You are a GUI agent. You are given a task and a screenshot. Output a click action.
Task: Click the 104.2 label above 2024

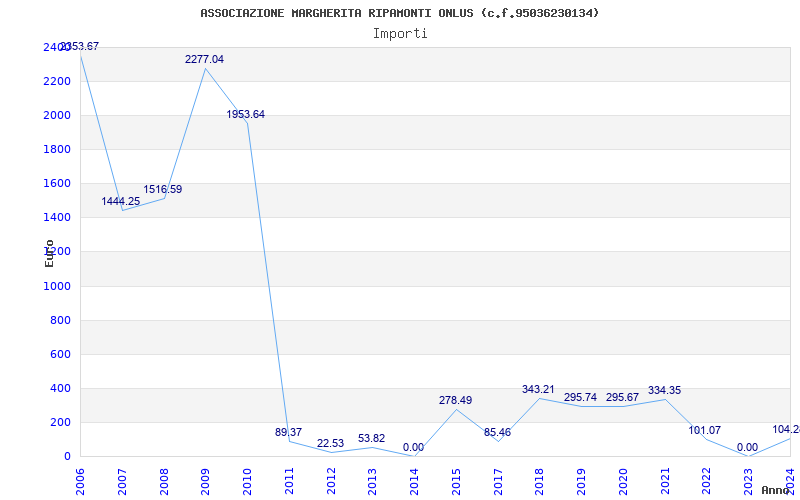point(786,430)
